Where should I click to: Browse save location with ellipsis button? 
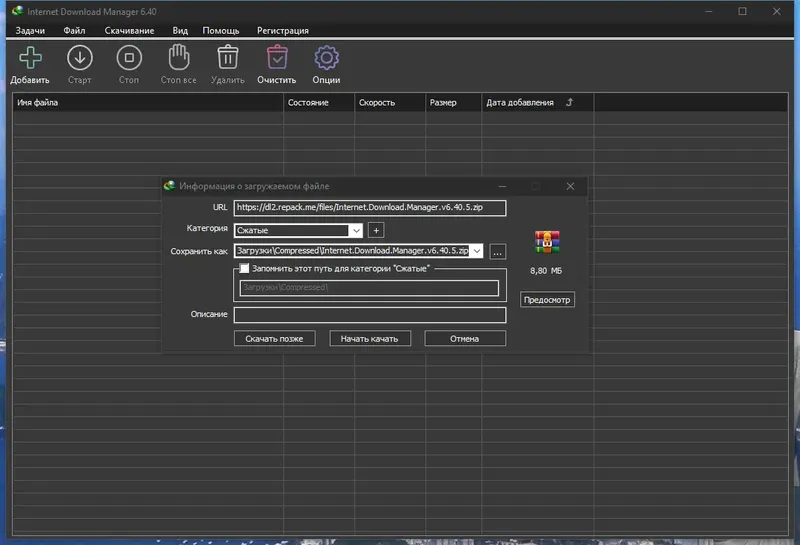pos(497,252)
